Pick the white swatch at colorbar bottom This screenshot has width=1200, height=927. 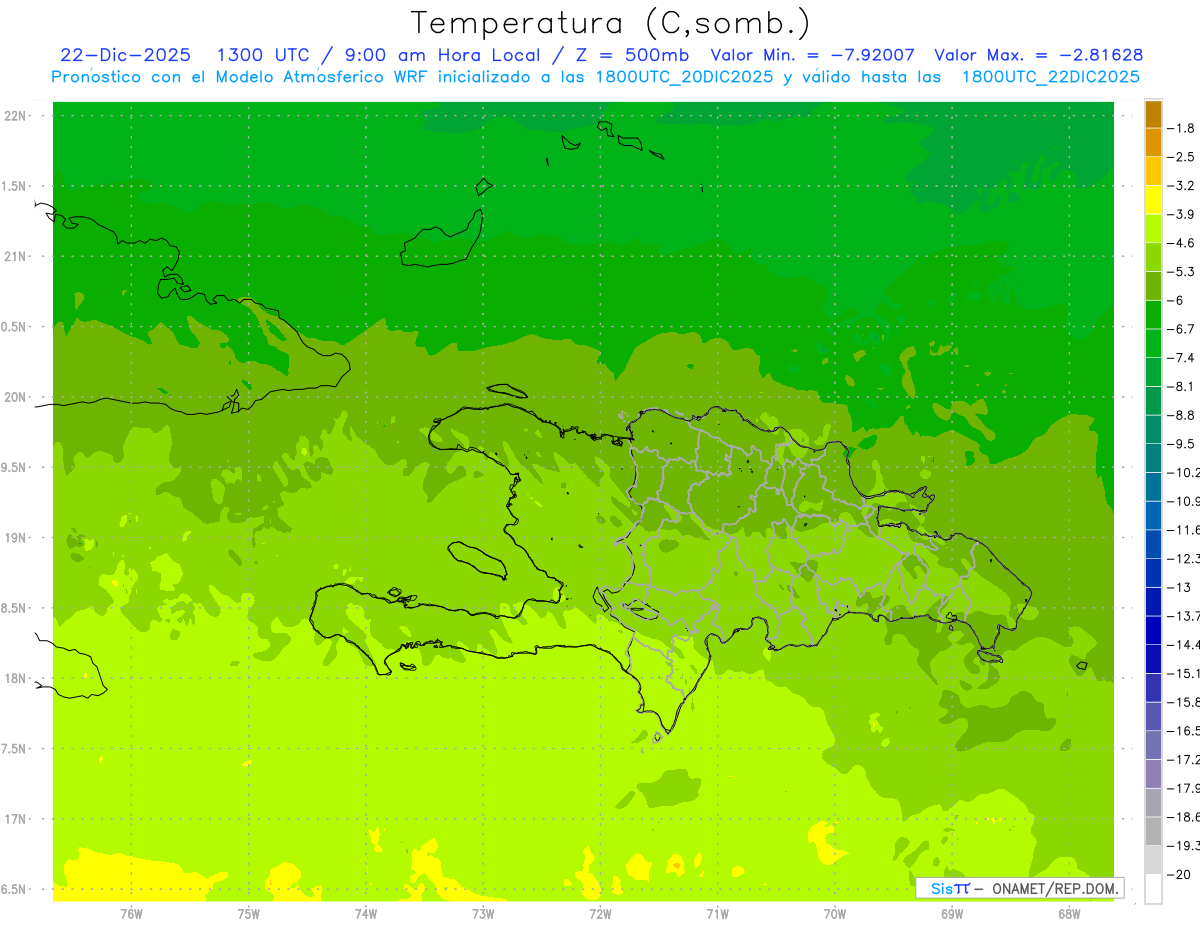tap(1154, 889)
